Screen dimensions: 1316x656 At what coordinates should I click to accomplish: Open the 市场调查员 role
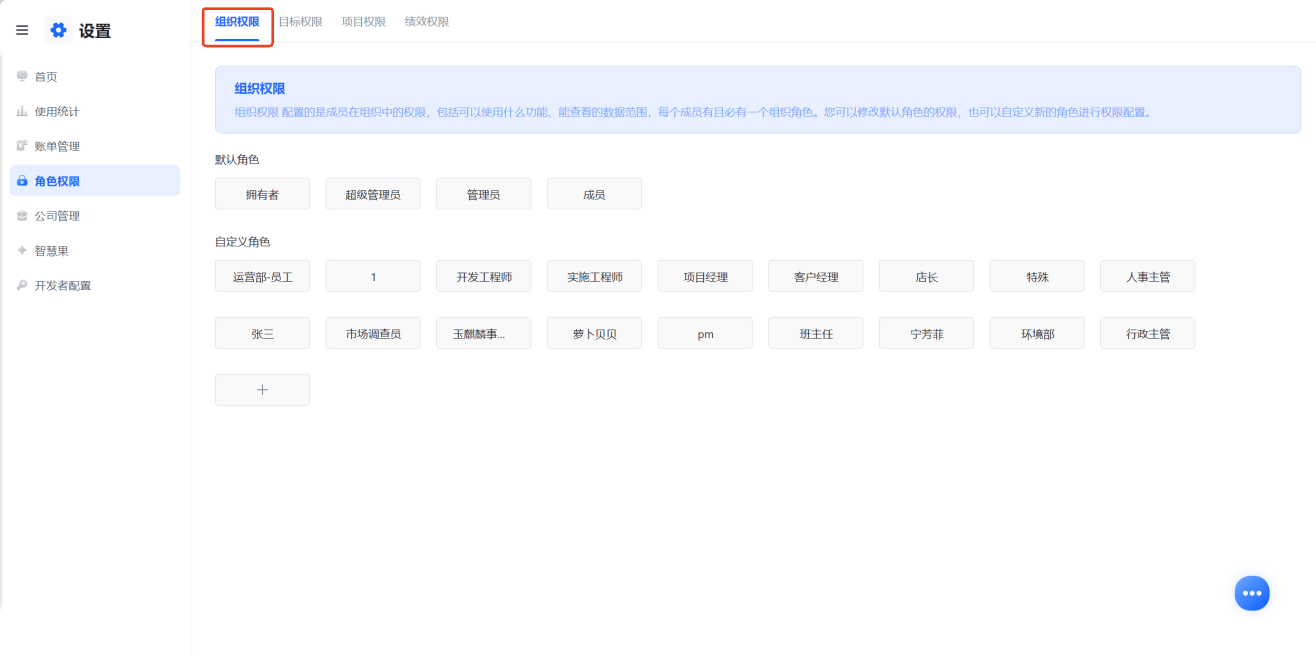point(373,333)
